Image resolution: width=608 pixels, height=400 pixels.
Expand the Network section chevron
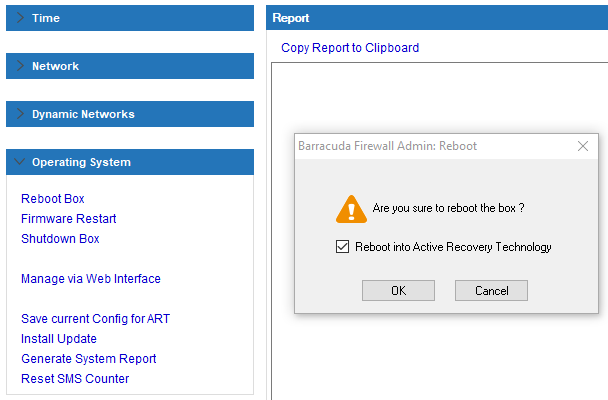click(20, 66)
